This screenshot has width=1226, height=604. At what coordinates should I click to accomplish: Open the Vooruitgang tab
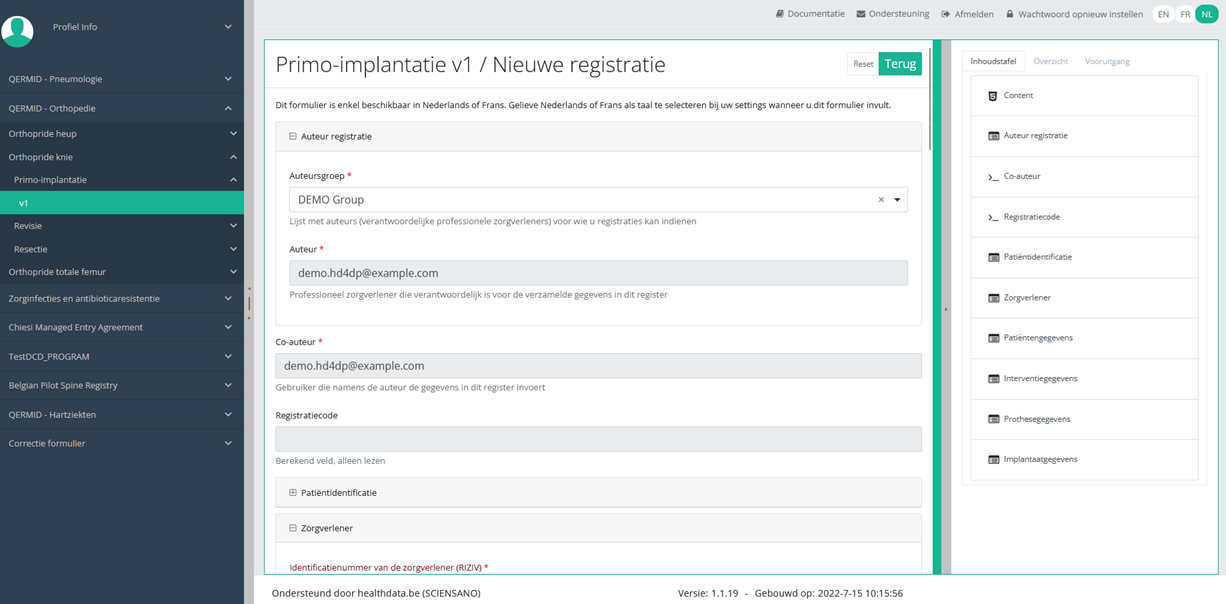coord(1107,61)
